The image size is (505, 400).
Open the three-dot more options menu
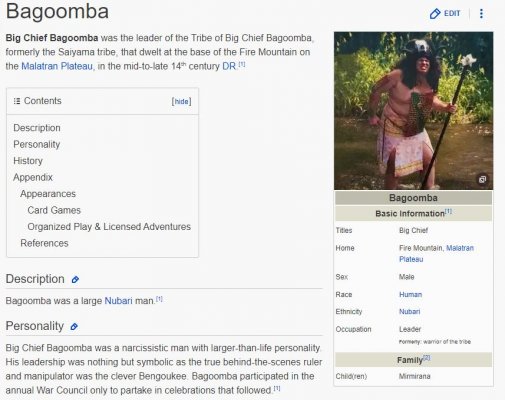click(x=481, y=13)
